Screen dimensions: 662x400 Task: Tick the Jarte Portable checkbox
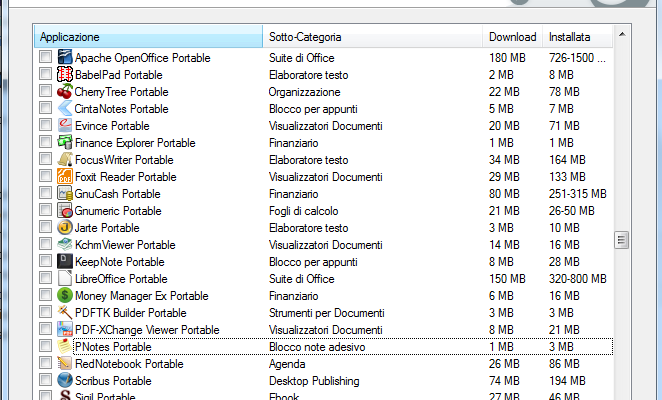point(45,226)
